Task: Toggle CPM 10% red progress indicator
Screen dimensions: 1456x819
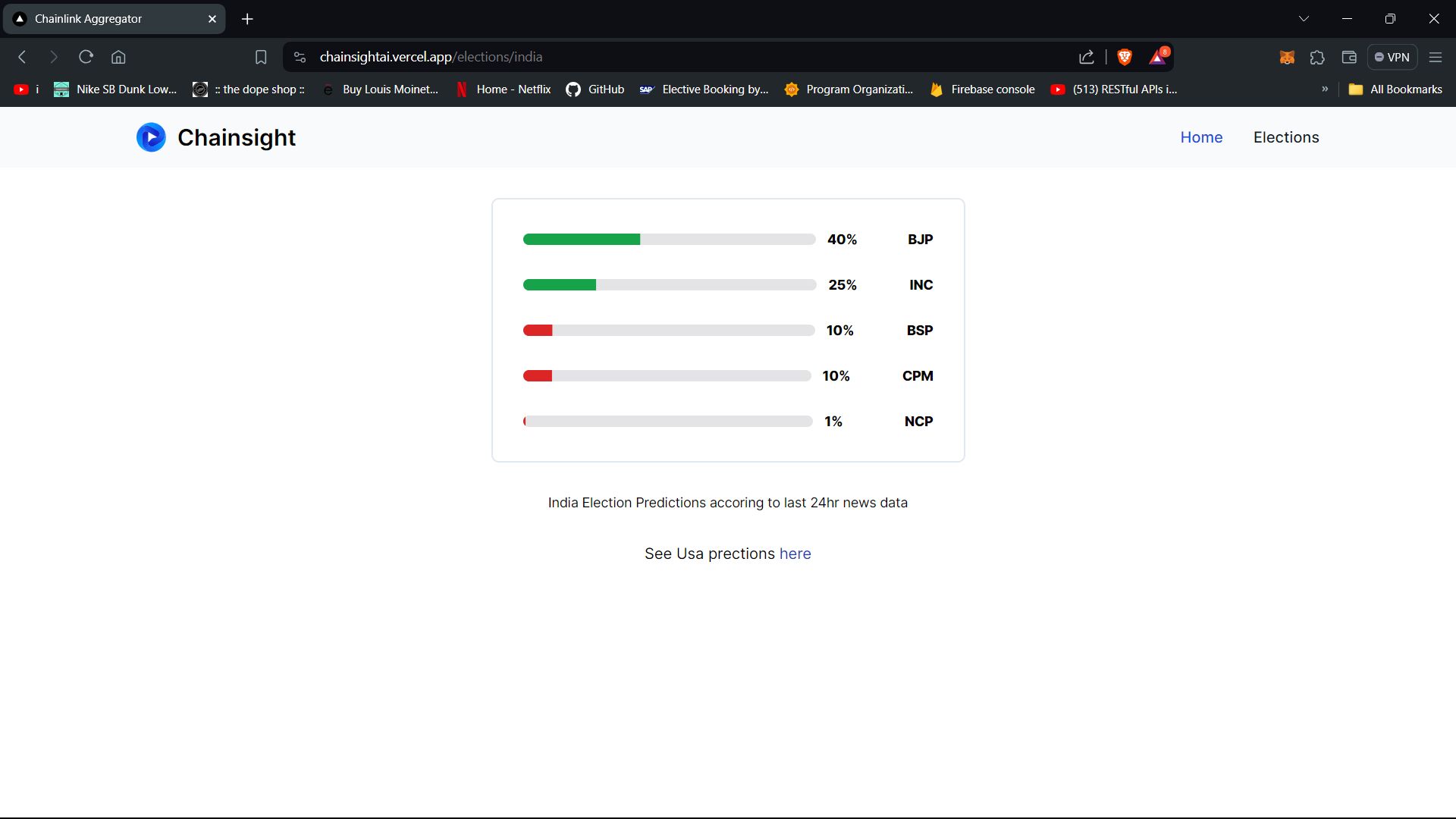Action: coord(538,375)
